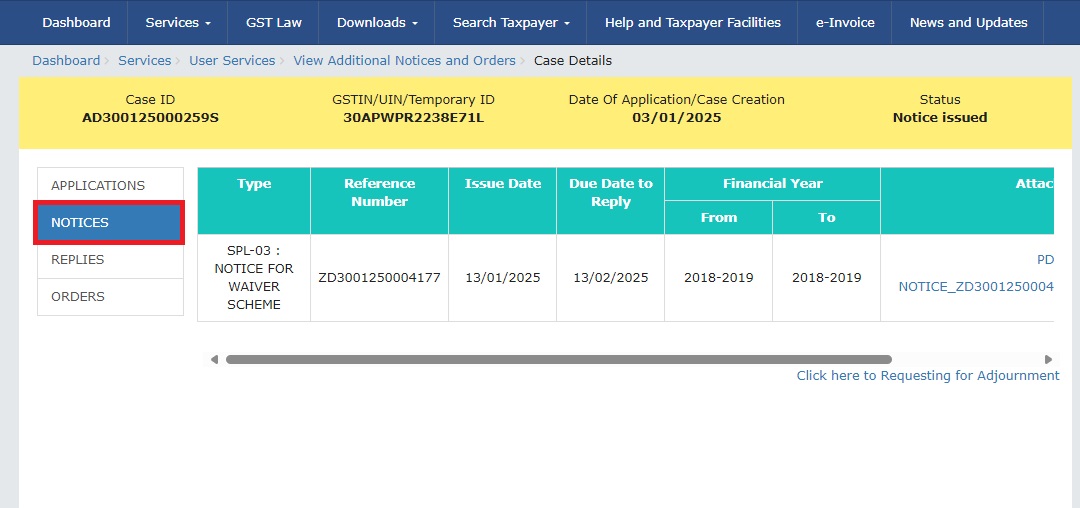Click the horizontal scrollbar left arrow

click(214, 359)
